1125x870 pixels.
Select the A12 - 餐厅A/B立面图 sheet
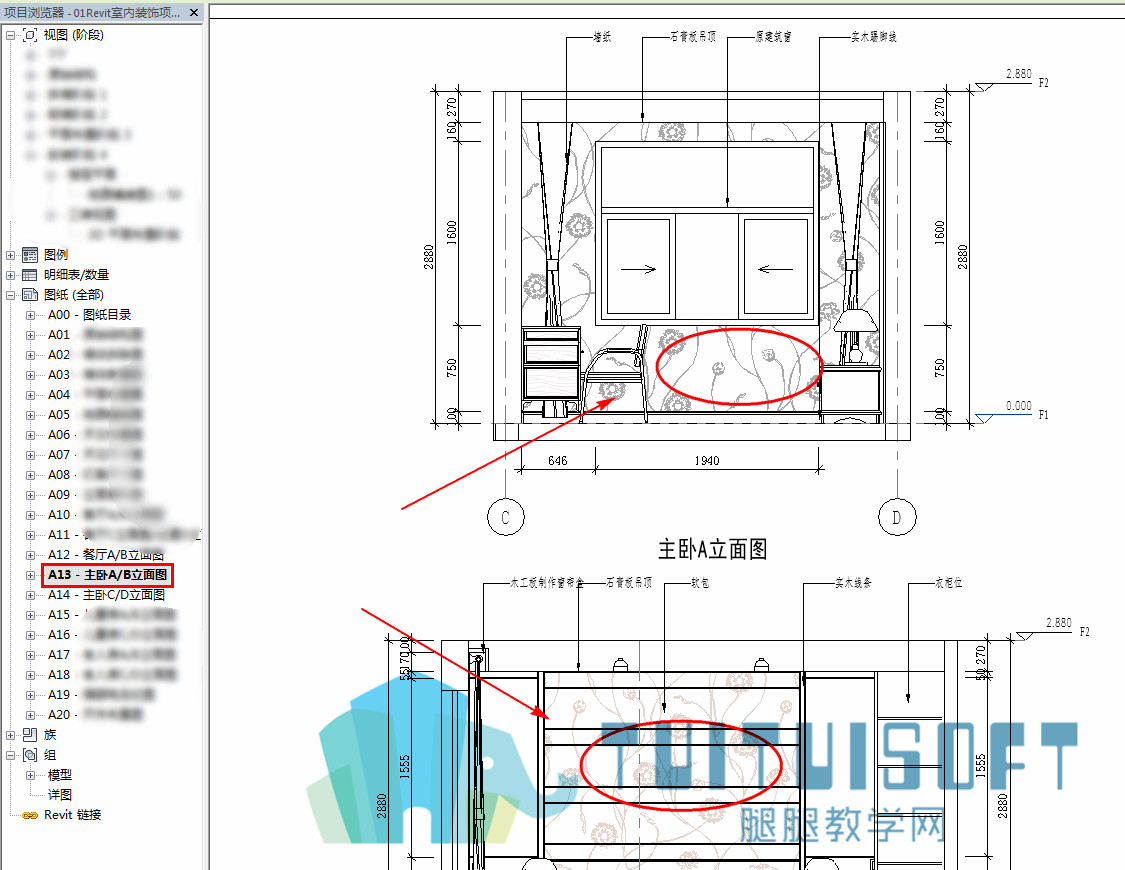[x=105, y=554]
